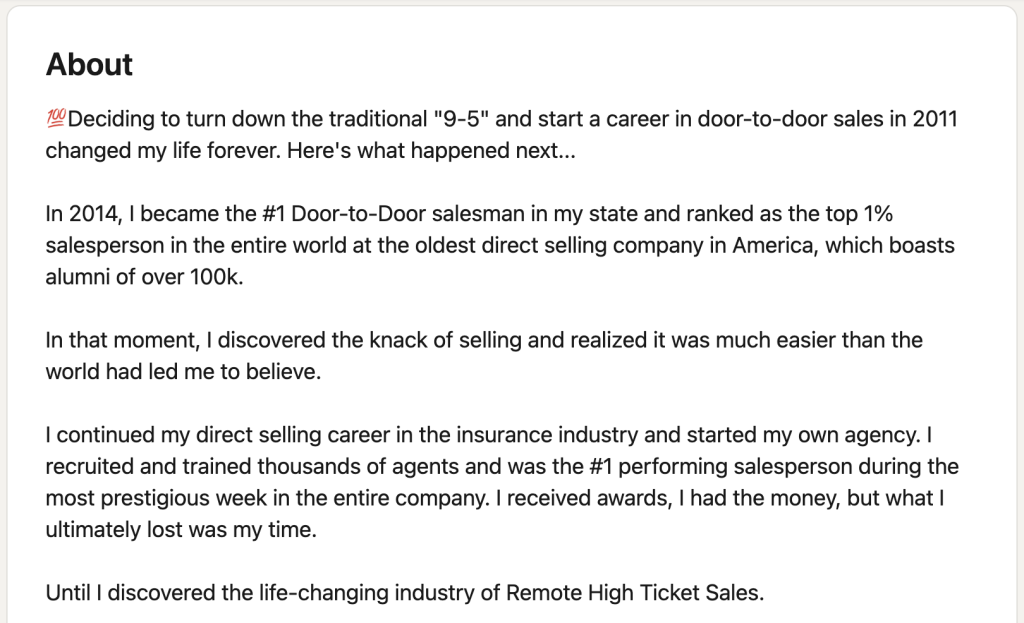1024x623 pixels.
Task: Click the About section heading
Action: click(89, 65)
